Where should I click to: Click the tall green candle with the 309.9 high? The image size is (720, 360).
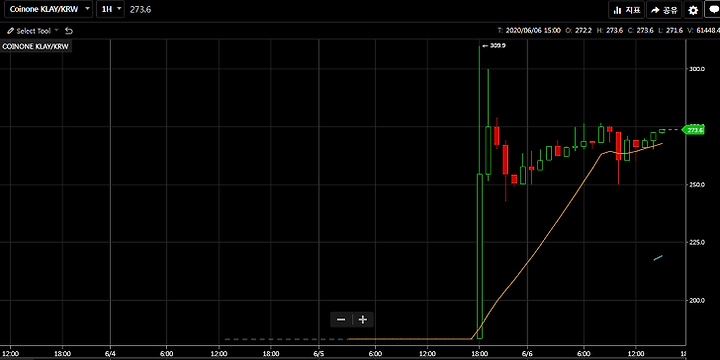tap(479, 256)
